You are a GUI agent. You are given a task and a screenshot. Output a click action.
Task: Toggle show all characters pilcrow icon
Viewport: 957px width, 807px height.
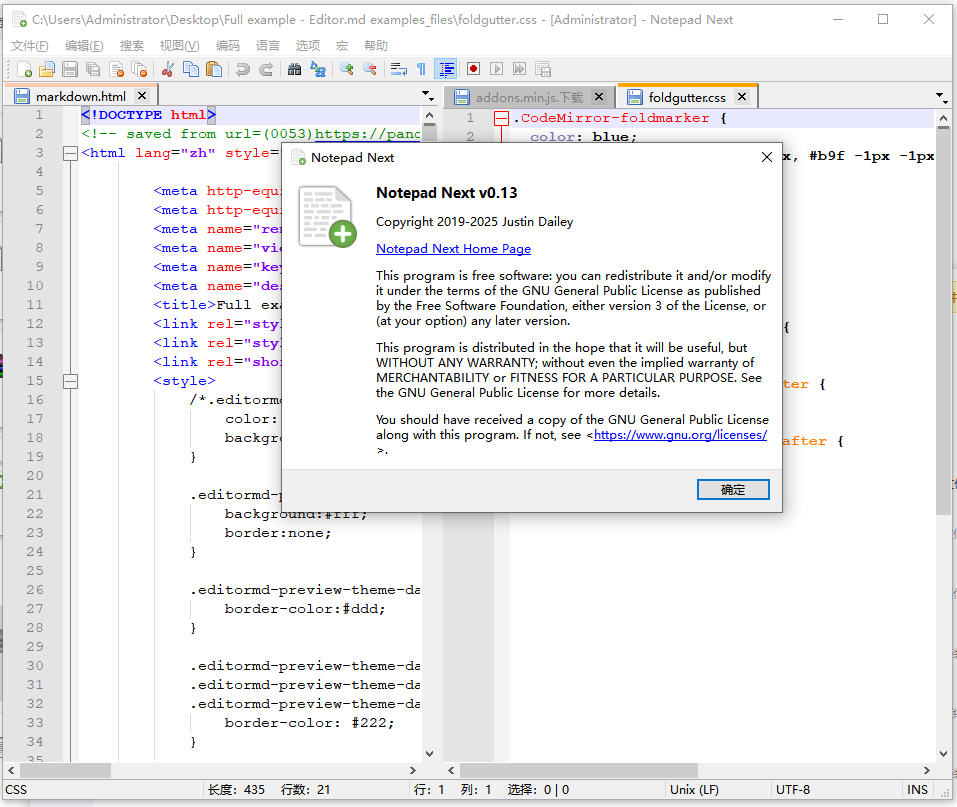pos(421,69)
